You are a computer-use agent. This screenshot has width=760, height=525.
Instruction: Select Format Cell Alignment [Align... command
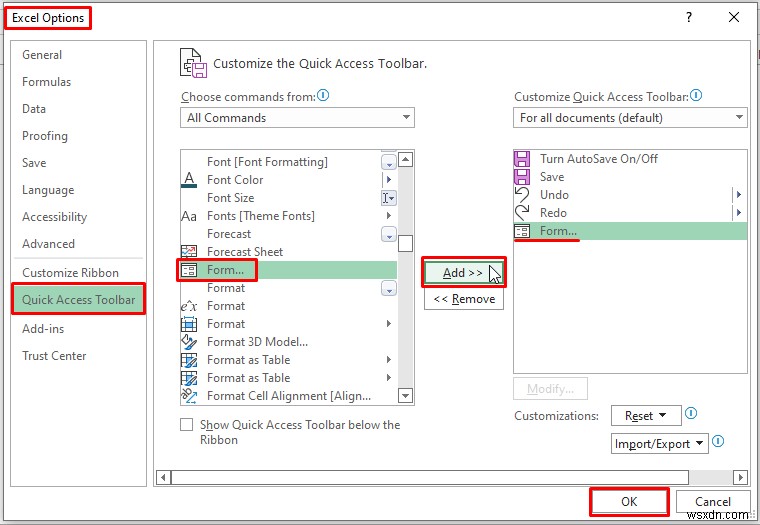pos(288,396)
